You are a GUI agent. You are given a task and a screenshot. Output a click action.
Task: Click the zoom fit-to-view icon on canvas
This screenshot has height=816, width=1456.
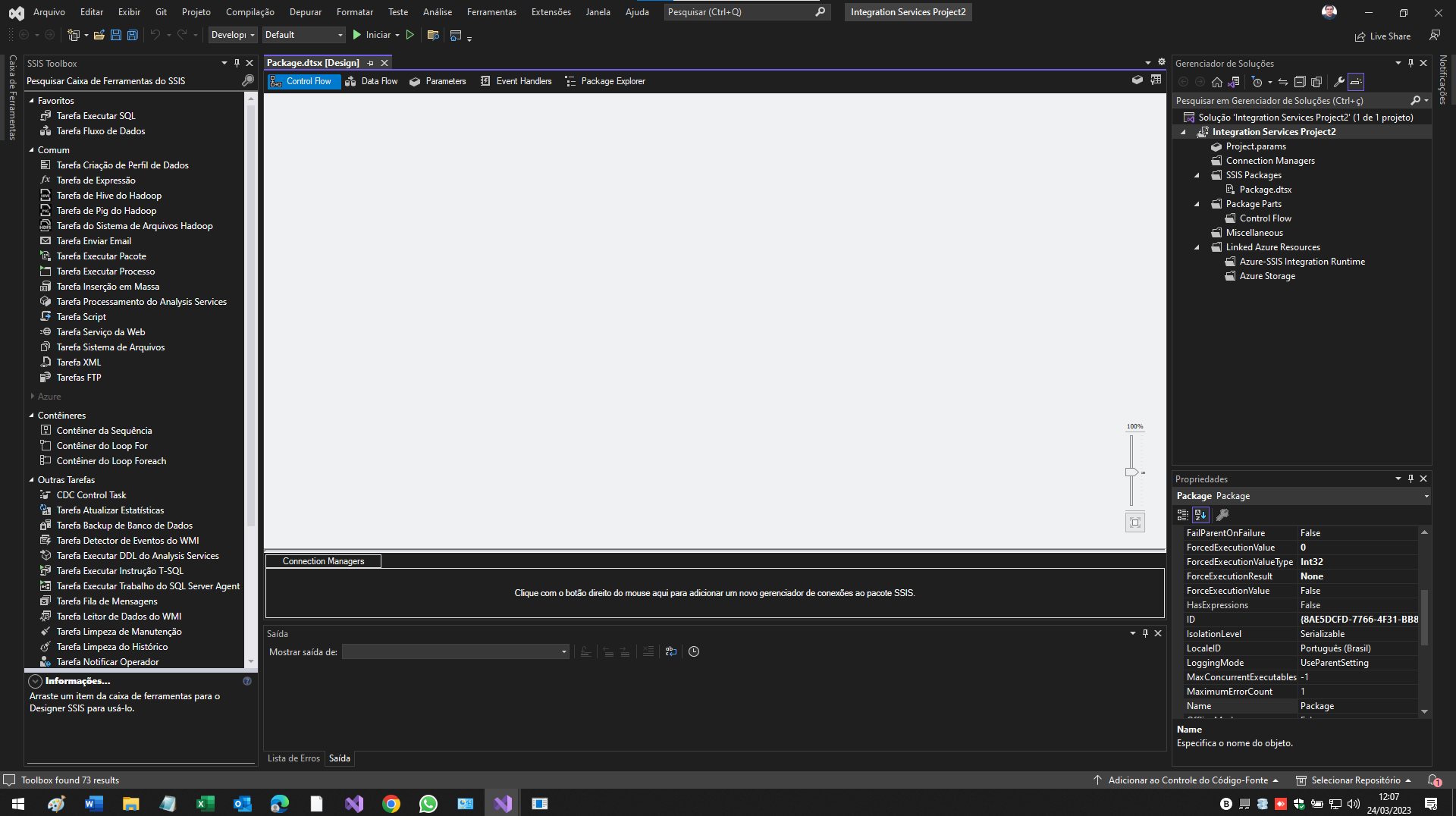point(1134,522)
